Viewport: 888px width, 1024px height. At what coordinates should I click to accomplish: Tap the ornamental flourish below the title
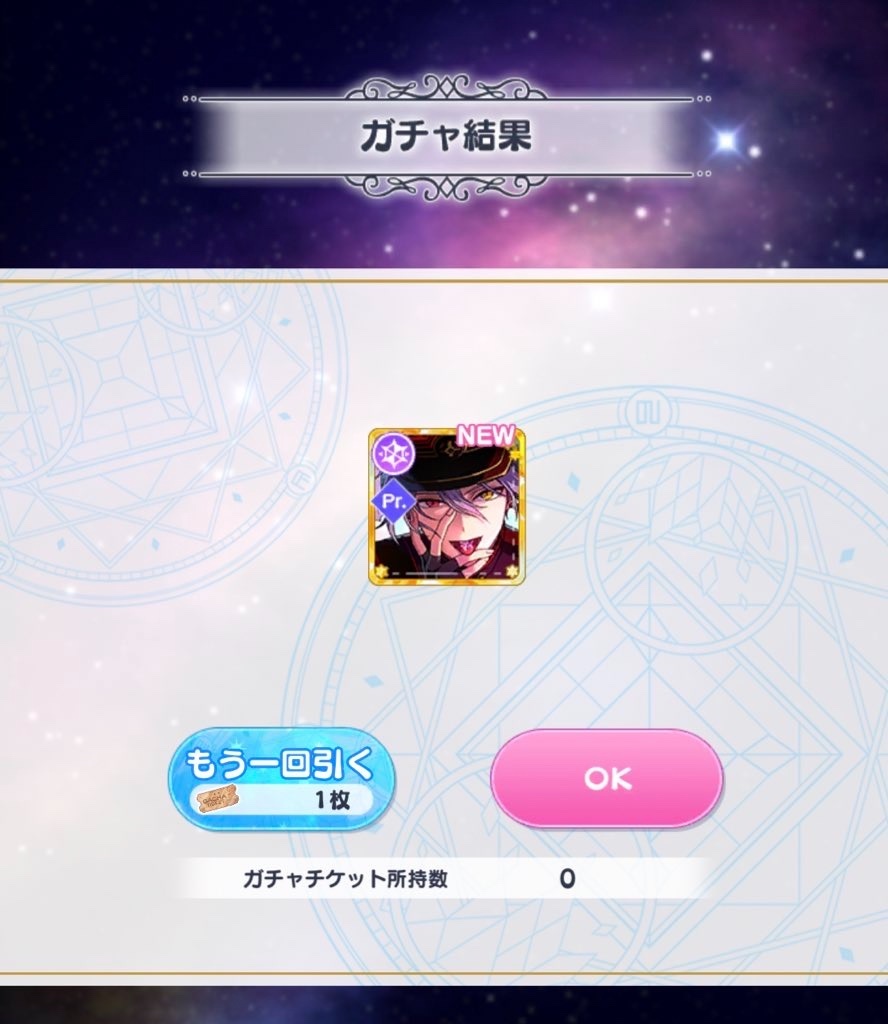[445, 186]
